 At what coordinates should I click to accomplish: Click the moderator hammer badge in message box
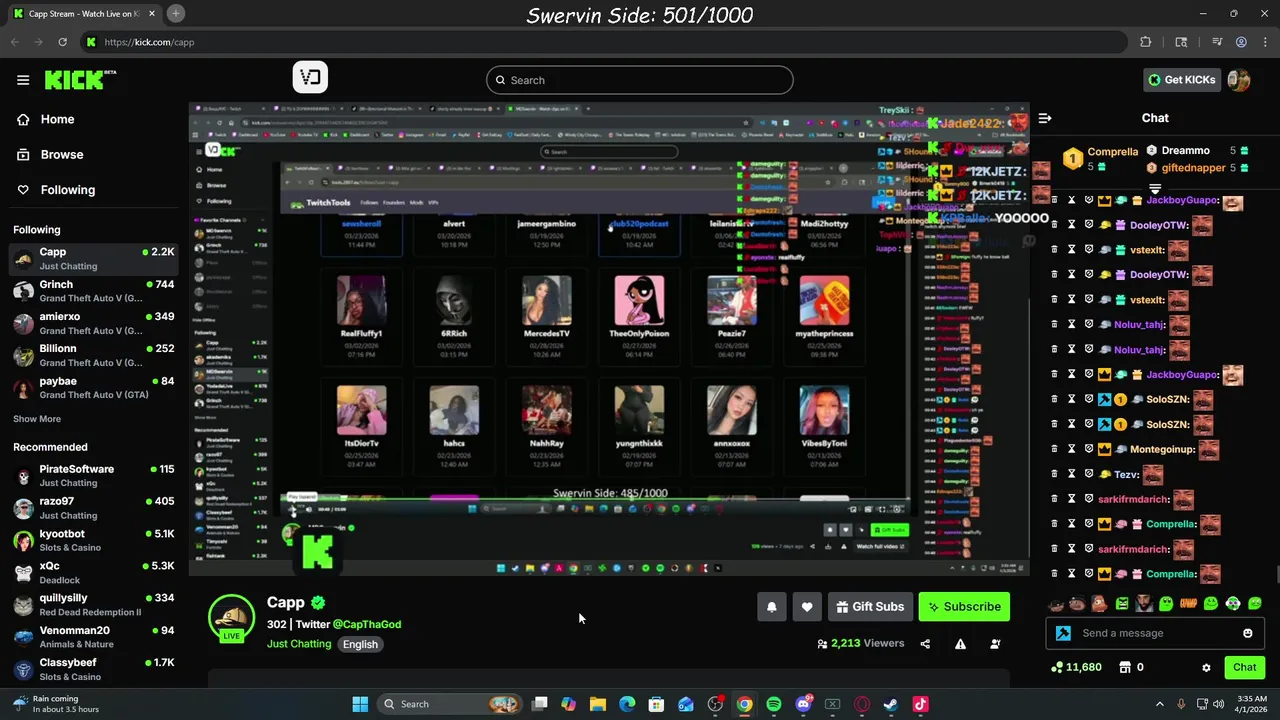(x=1063, y=633)
